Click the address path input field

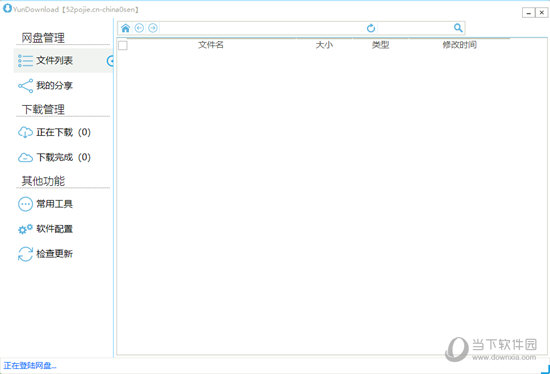[x=262, y=28]
